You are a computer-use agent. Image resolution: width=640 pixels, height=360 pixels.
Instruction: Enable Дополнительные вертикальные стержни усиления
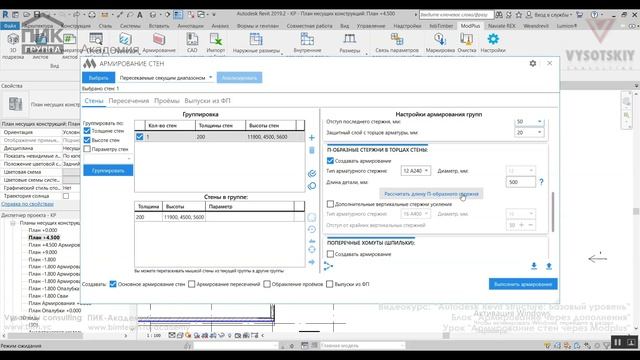(330, 204)
